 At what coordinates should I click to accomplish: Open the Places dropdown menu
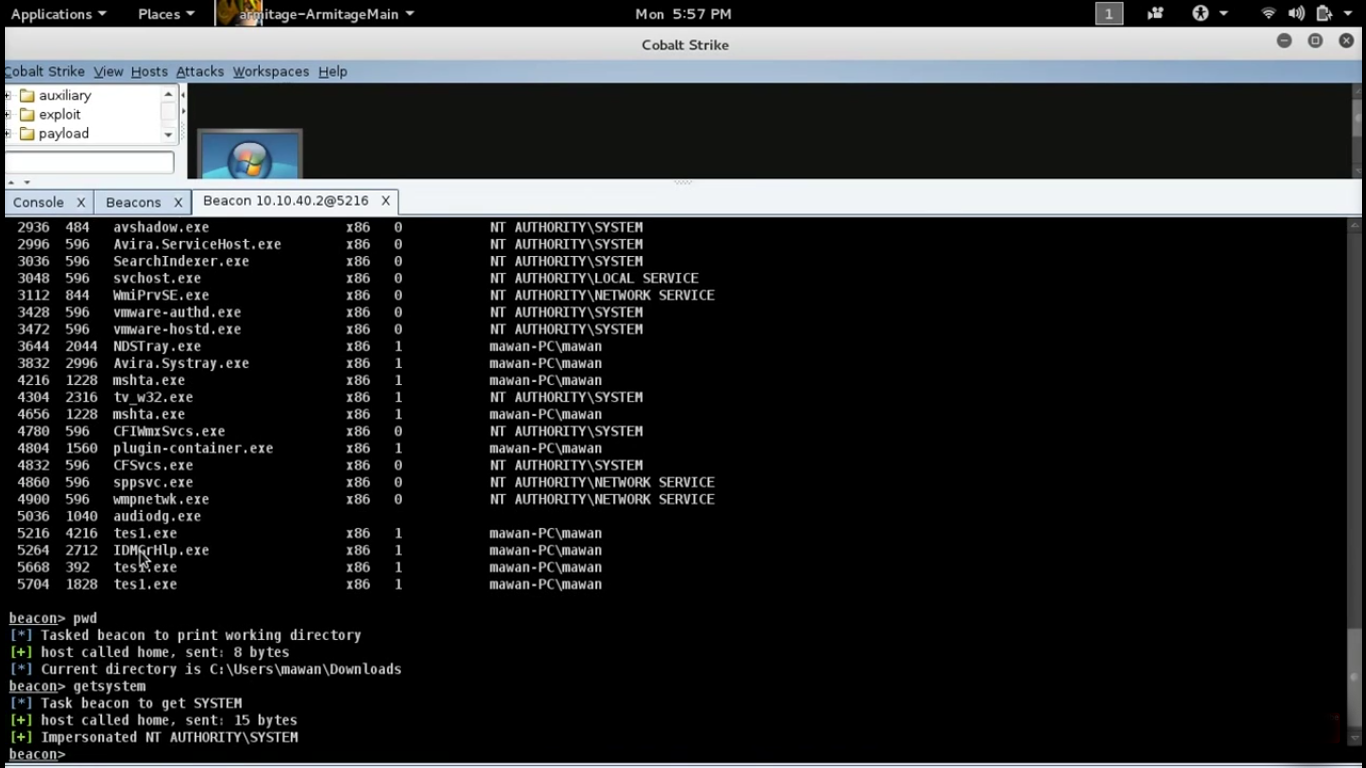[x=166, y=14]
